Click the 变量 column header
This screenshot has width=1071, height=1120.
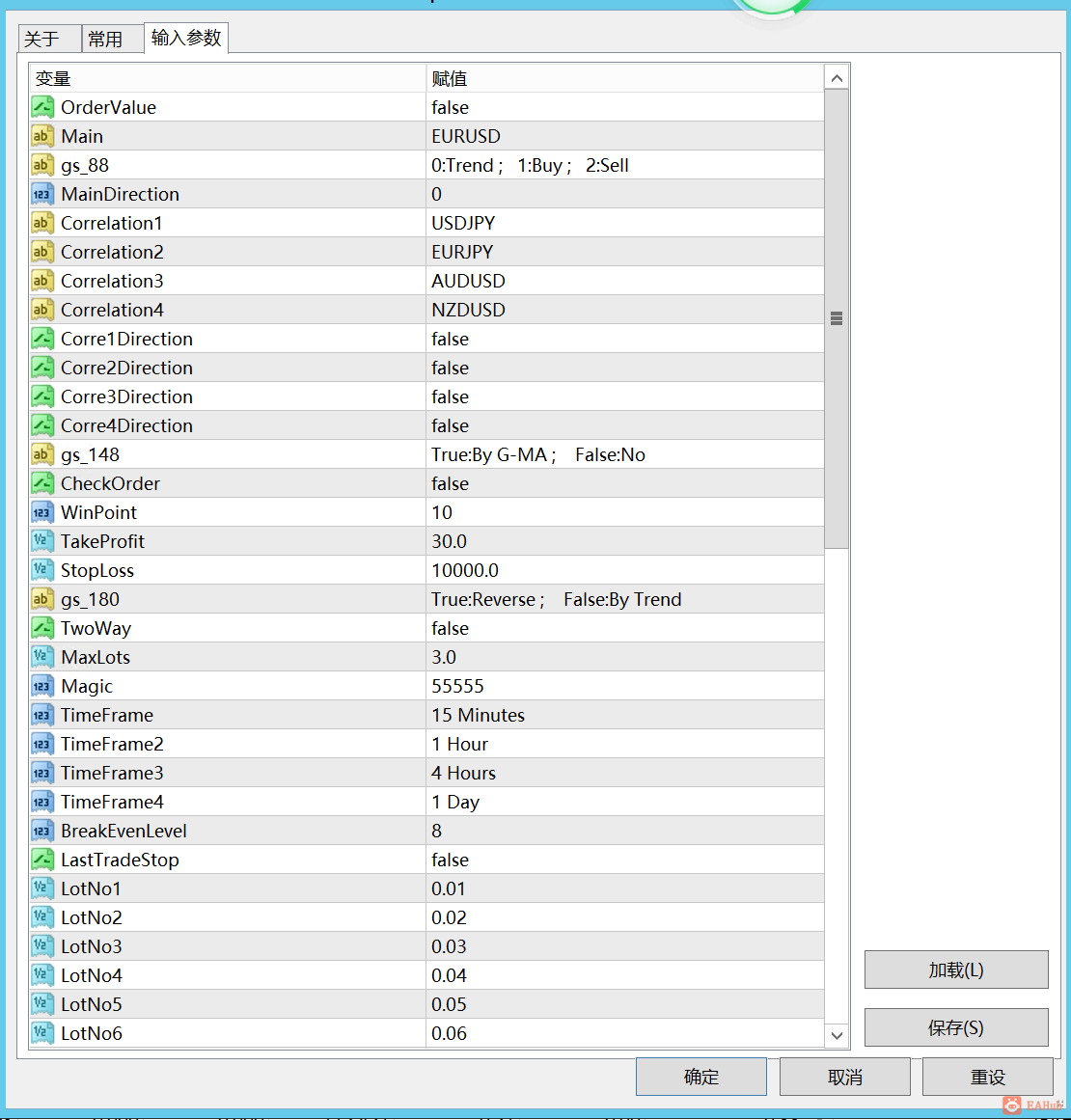pyautogui.click(x=228, y=78)
